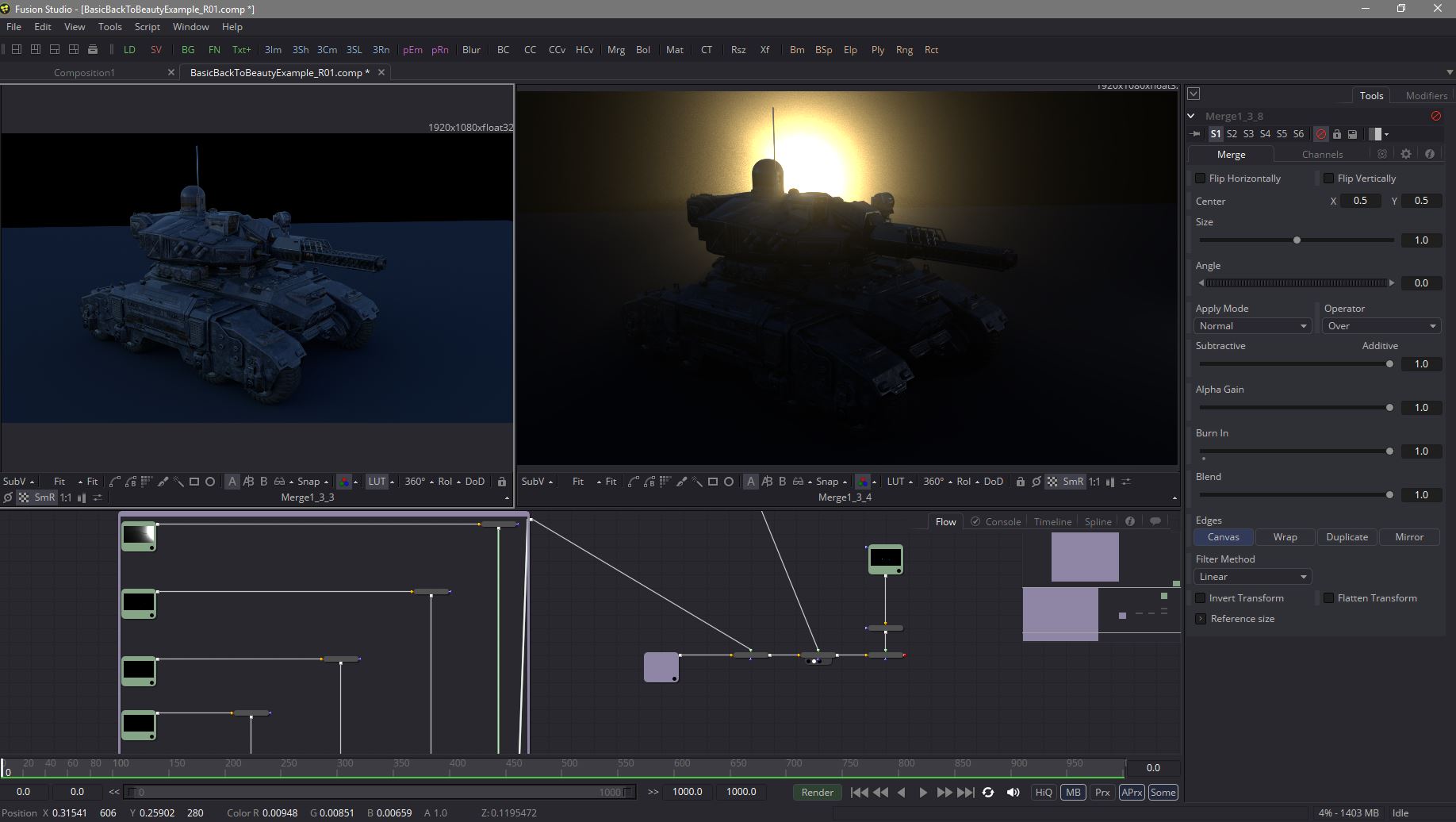Enable Invert Transform checkbox
The height and width of the screenshot is (822, 1456).
pos(1201,598)
